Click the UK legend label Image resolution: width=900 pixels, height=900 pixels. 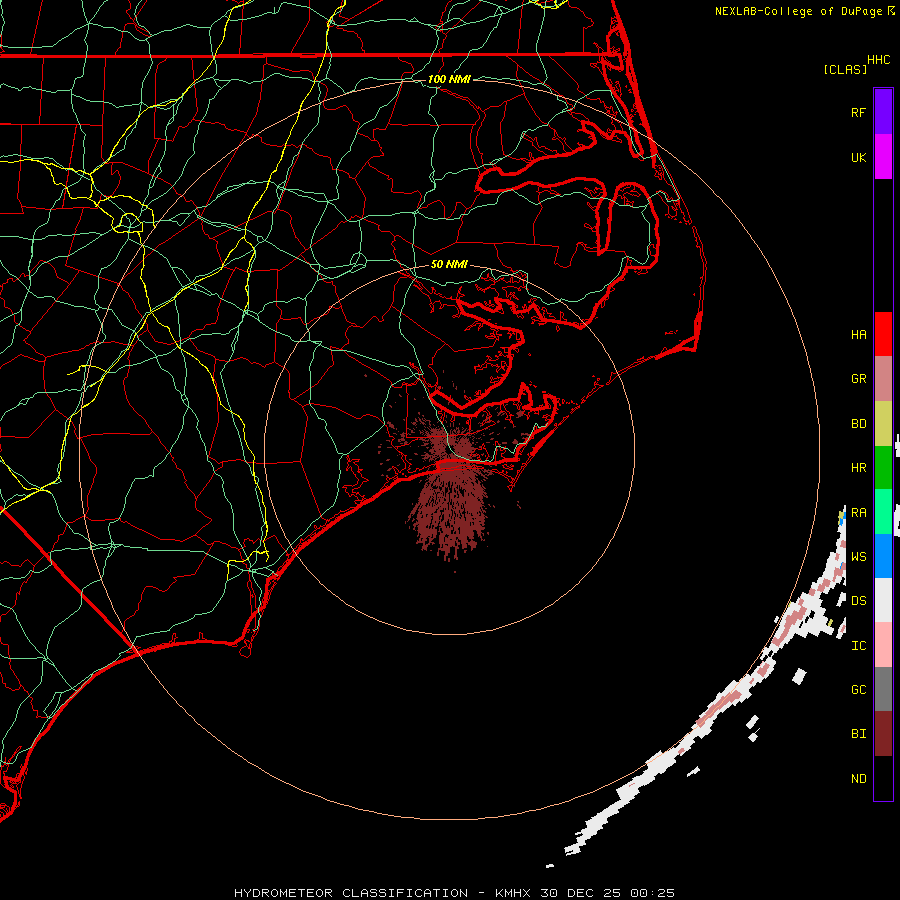(858, 158)
